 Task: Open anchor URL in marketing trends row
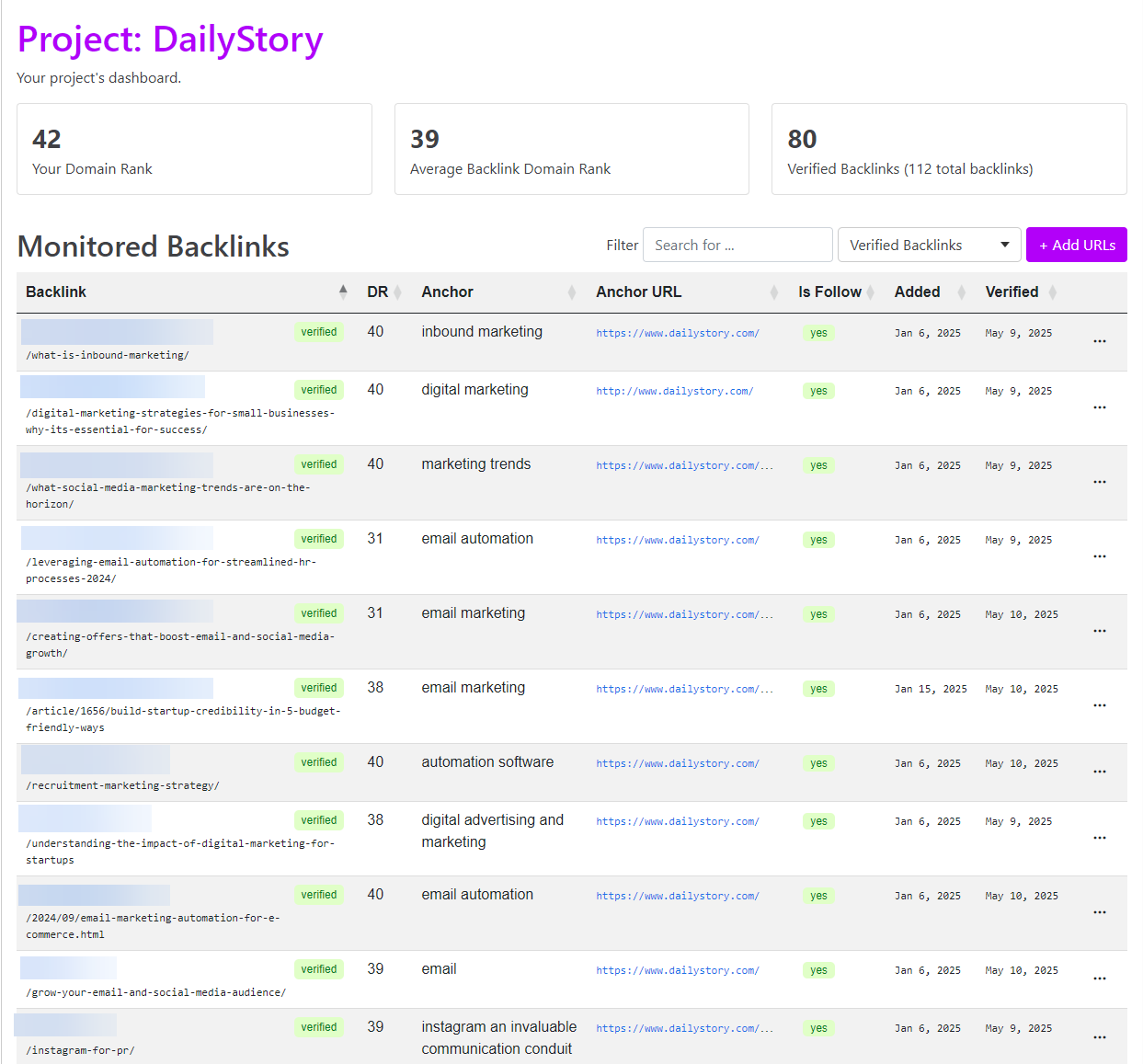684,465
